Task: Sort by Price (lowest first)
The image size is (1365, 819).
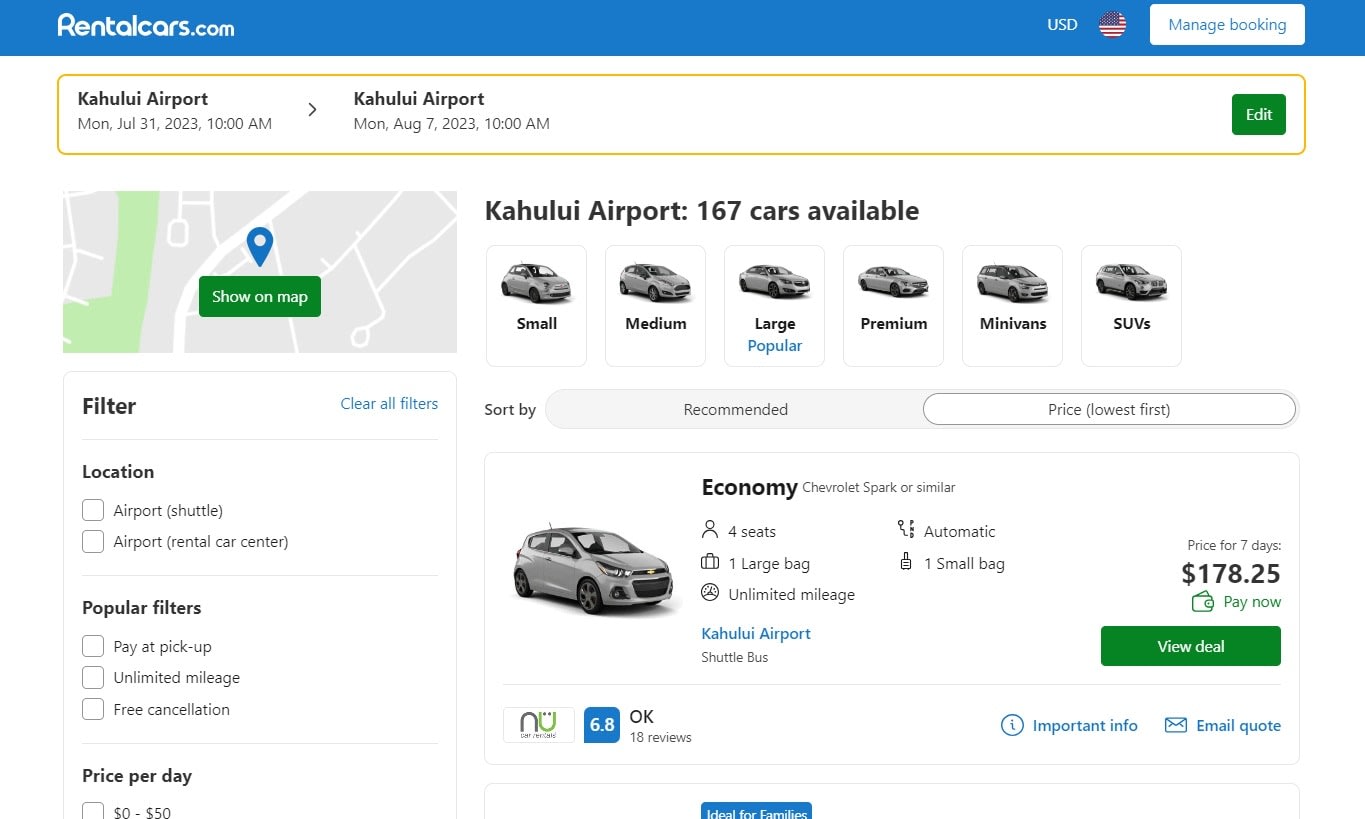Action: coord(1109,409)
